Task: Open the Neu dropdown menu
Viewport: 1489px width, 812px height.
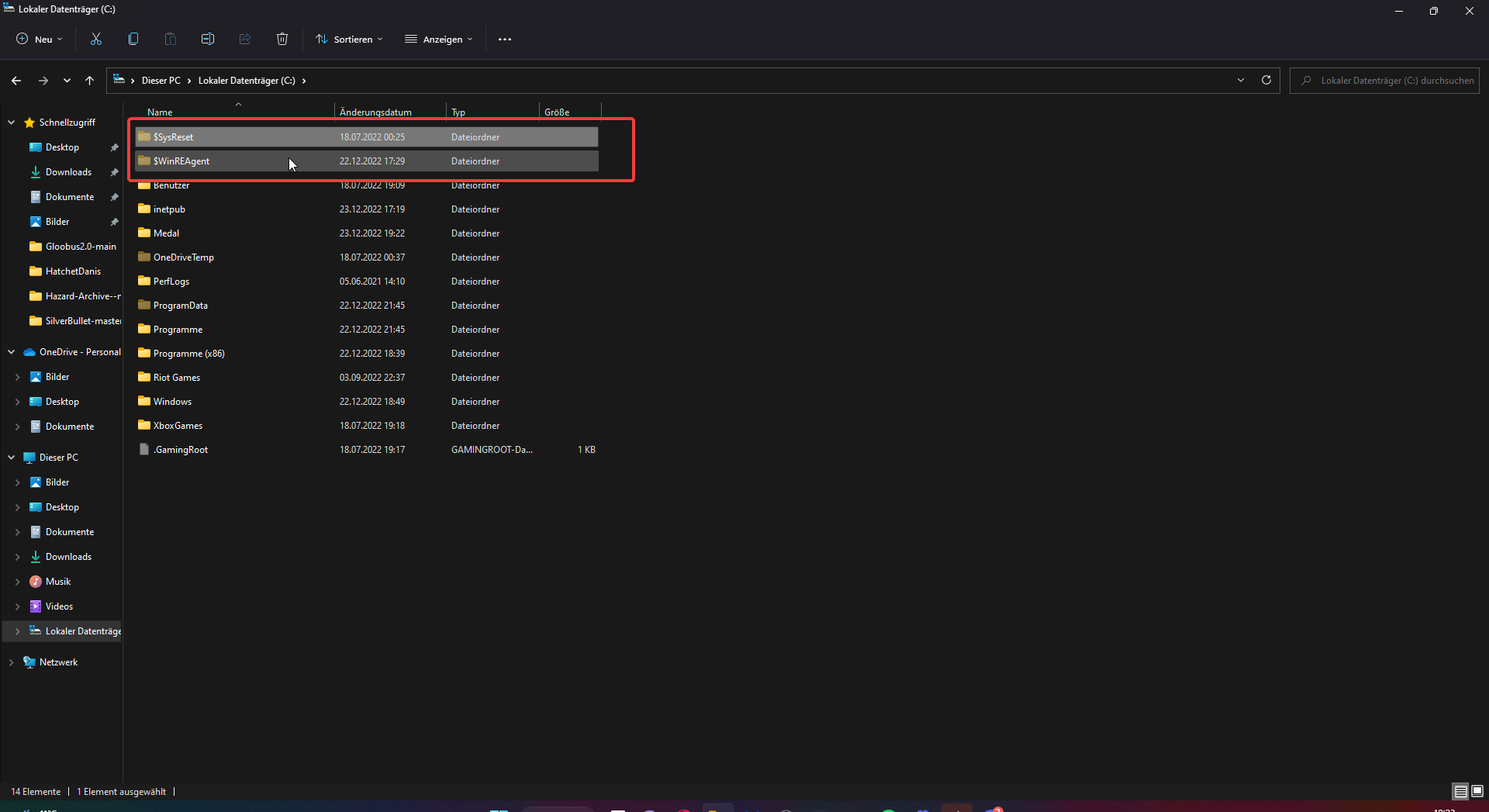Action: 40,39
